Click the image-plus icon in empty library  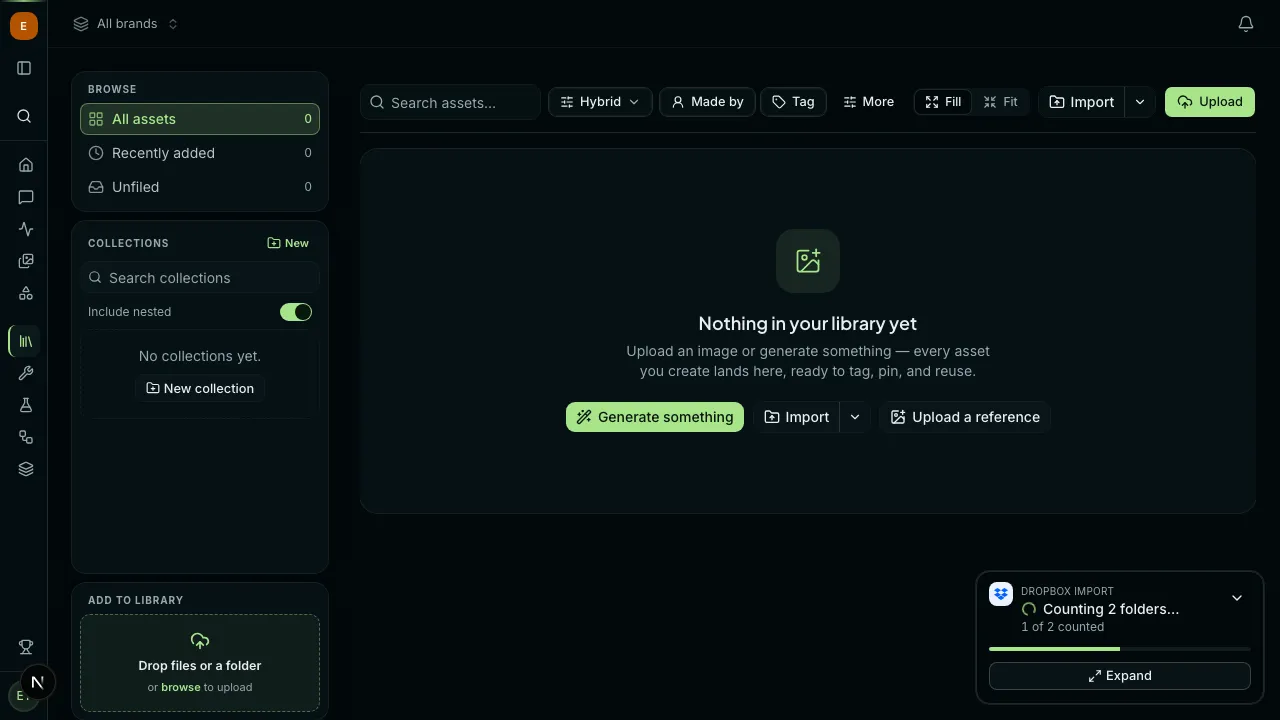pyautogui.click(x=808, y=261)
